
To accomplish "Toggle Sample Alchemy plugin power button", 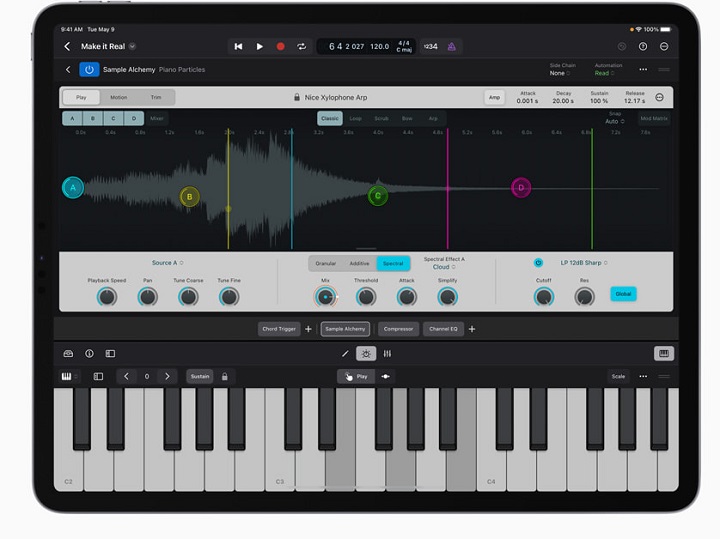I will point(89,70).
